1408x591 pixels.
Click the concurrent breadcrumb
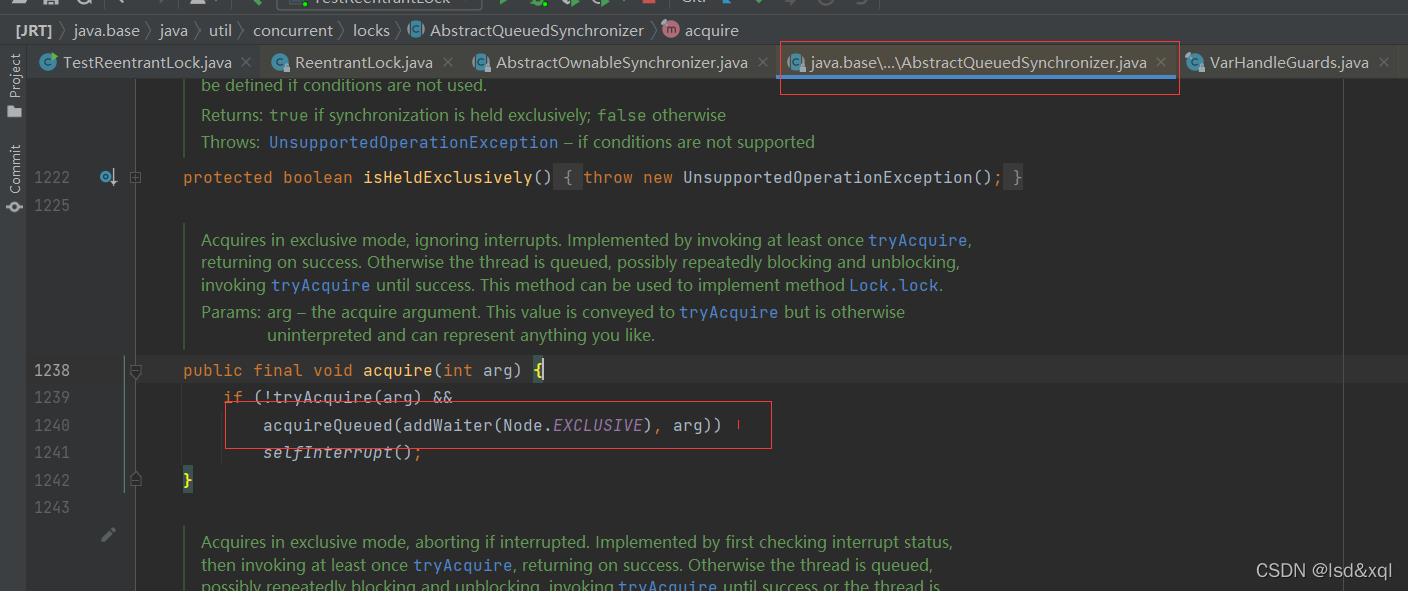293,30
